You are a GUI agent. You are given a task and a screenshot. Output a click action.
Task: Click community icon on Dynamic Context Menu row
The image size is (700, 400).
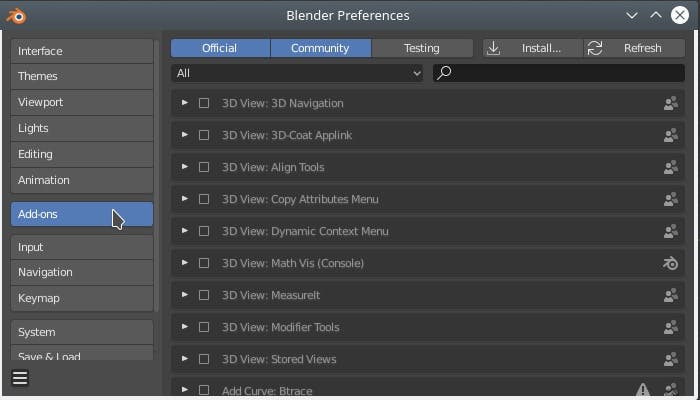click(671, 231)
